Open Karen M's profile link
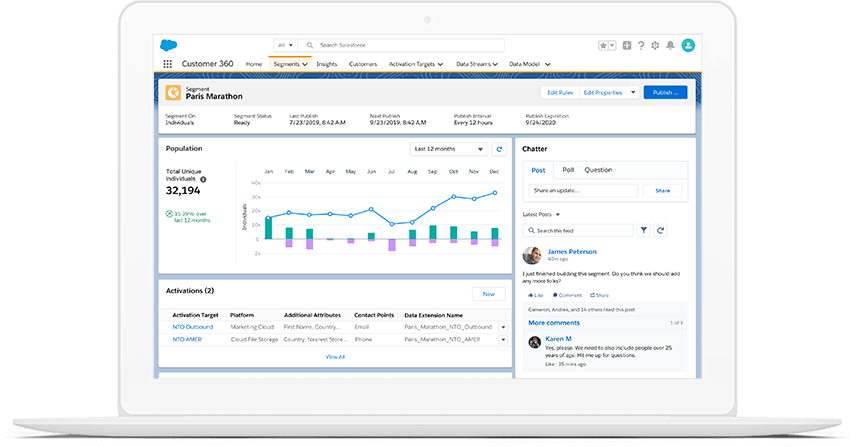 (x=558, y=339)
